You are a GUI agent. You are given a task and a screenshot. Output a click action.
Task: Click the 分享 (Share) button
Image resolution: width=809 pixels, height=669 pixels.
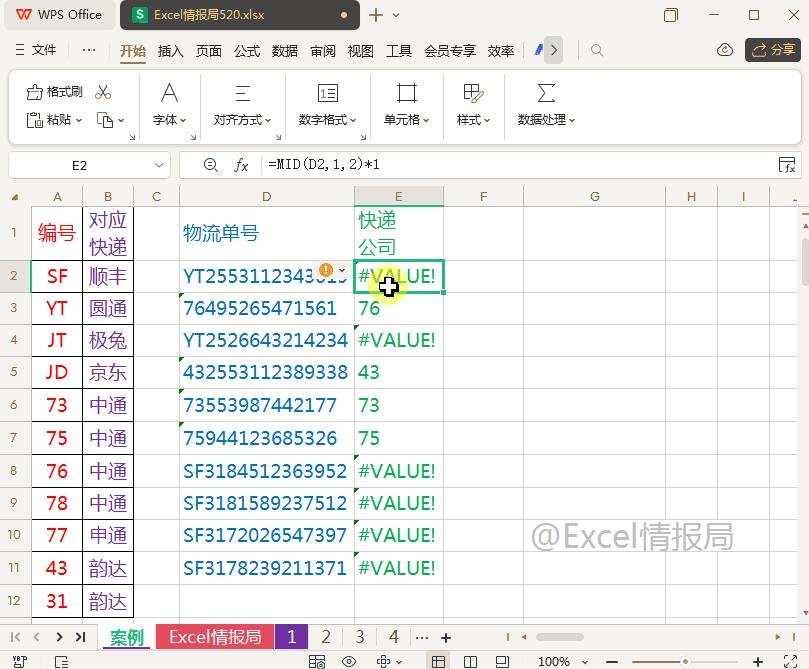pos(772,49)
